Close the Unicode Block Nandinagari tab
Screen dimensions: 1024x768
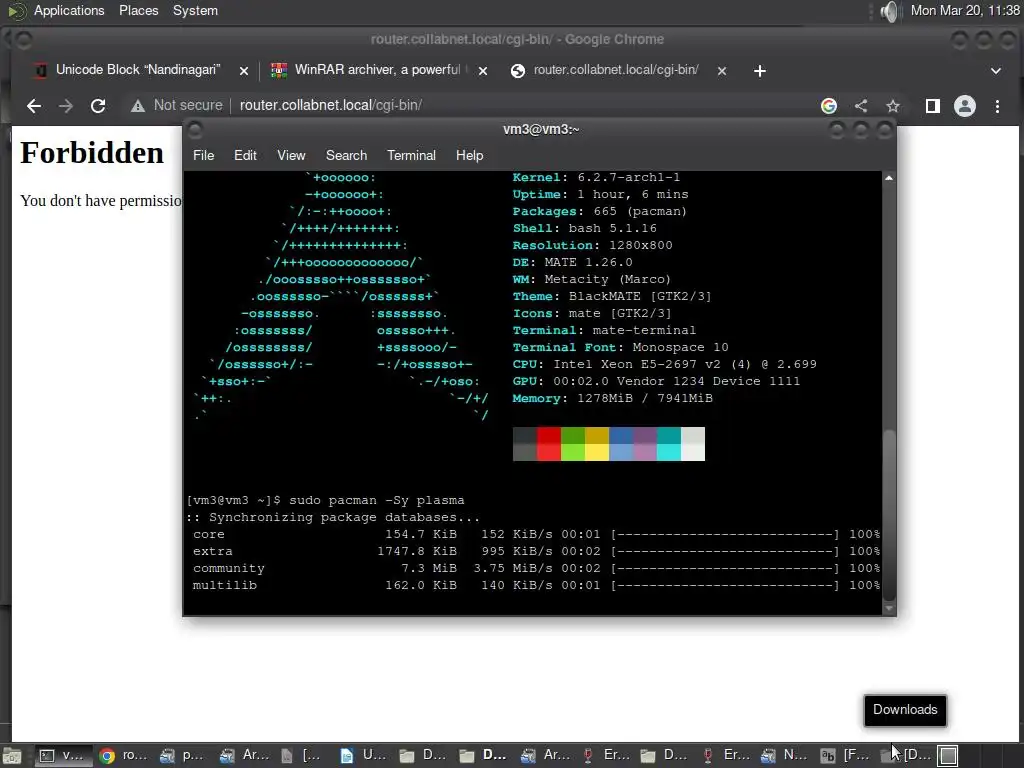coord(244,71)
